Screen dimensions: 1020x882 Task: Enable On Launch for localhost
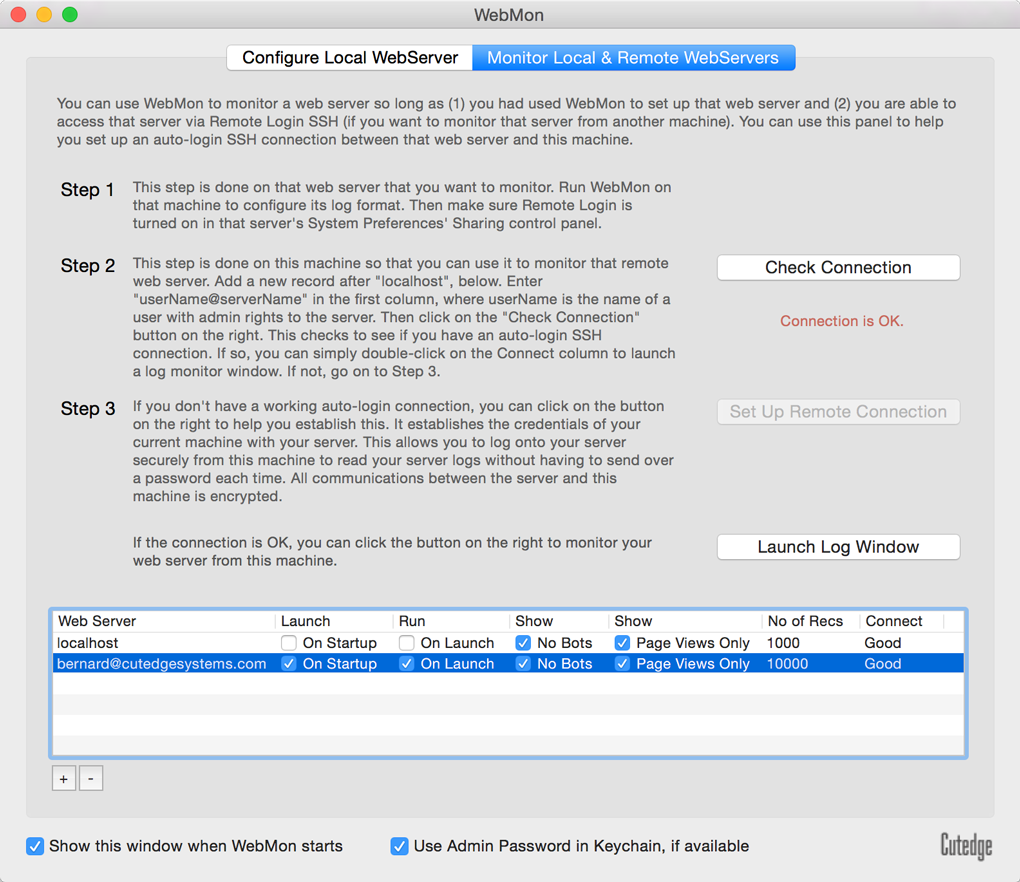tap(407, 643)
